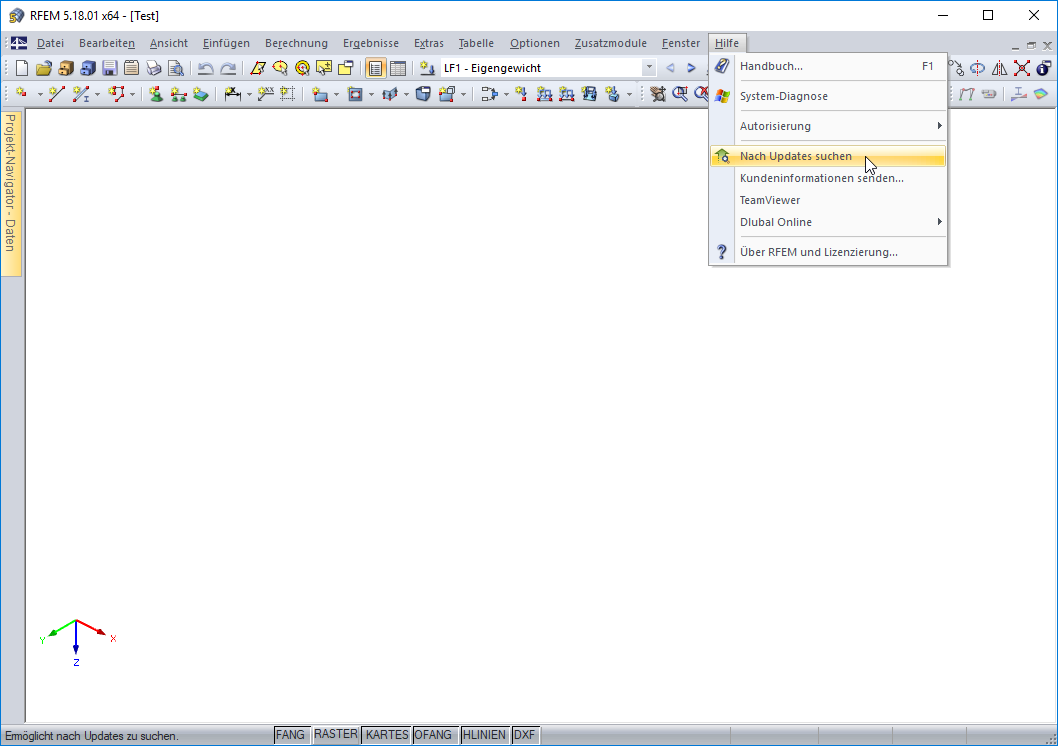The image size is (1058, 746).
Task: Select the new line tool
Action: click(57, 94)
